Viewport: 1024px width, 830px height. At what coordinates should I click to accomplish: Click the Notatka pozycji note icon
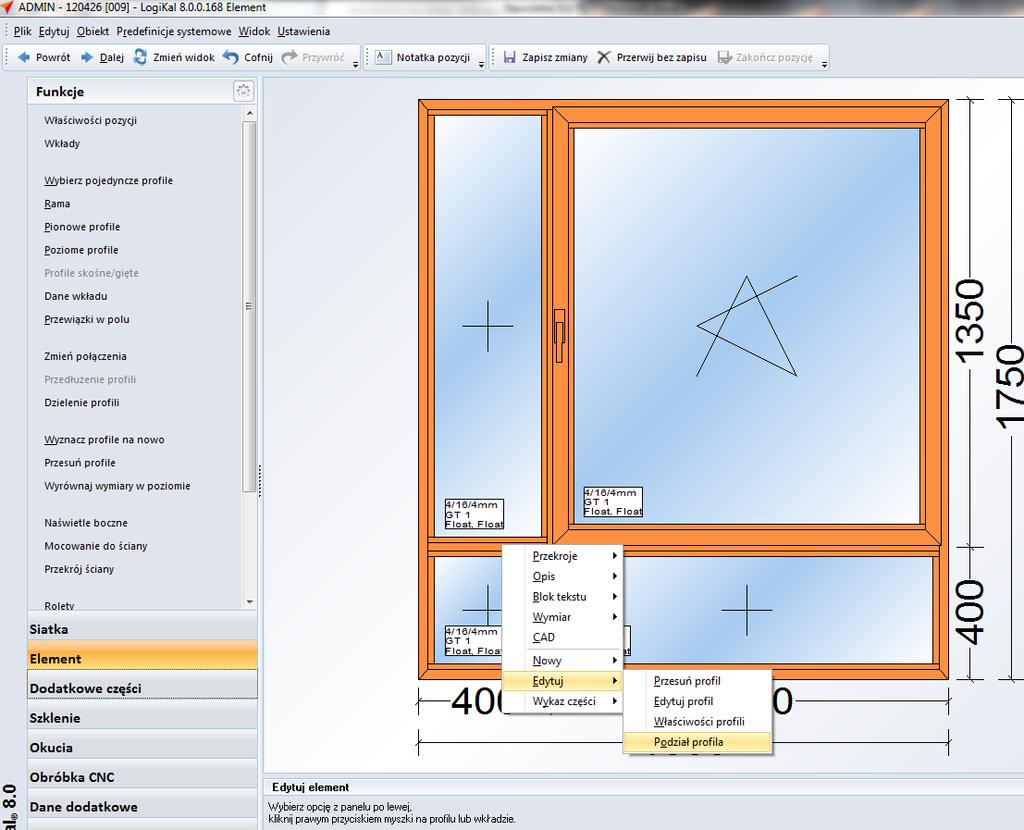pos(383,57)
